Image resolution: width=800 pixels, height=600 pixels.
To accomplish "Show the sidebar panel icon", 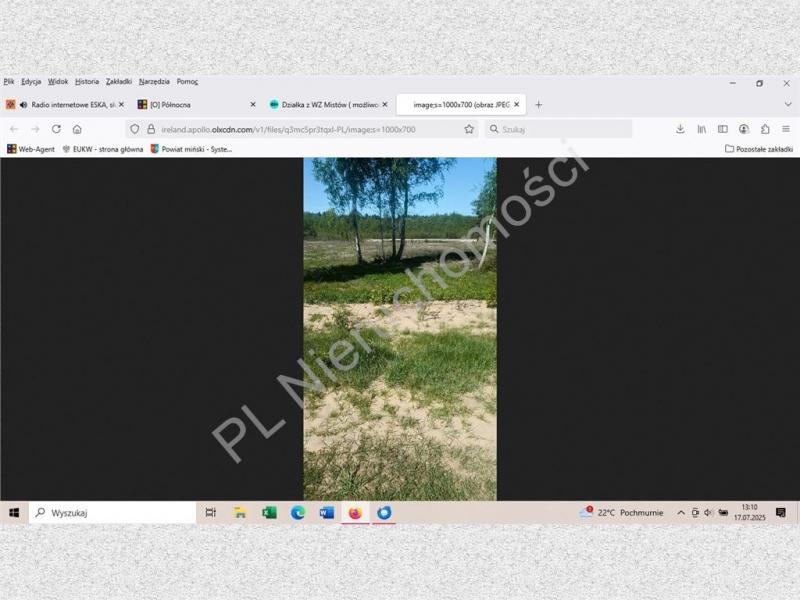I will (723, 129).
